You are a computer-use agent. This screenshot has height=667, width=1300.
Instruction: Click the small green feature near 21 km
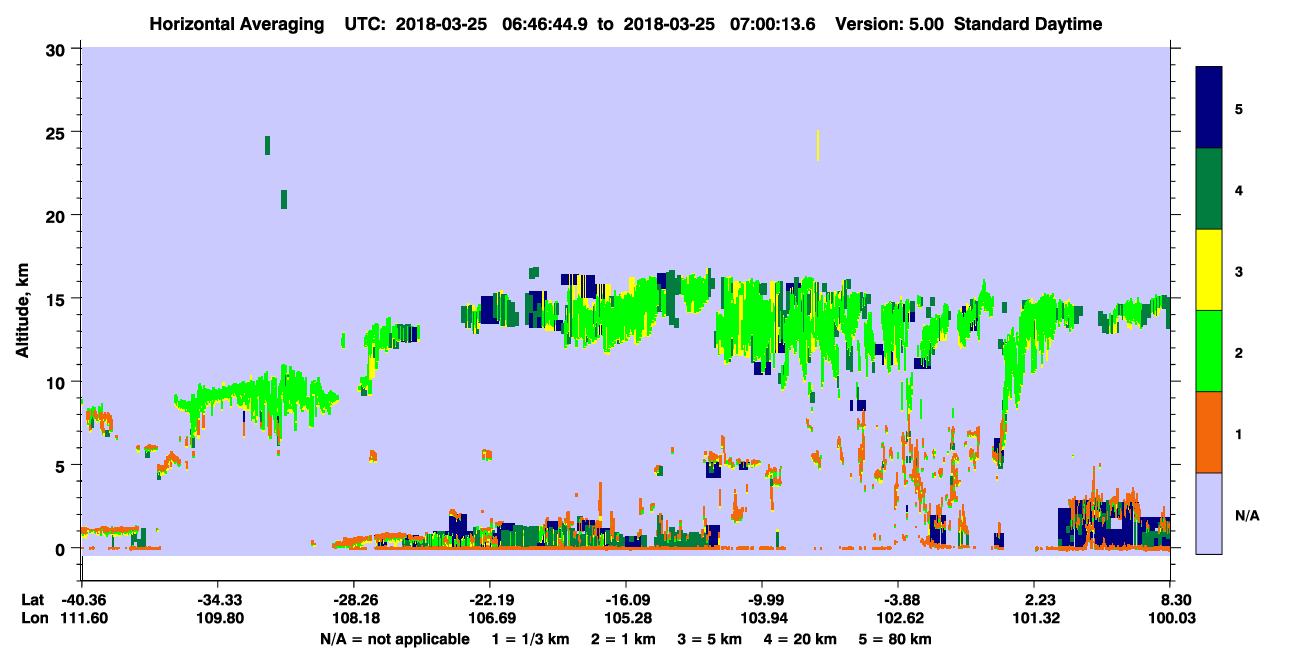(284, 199)
